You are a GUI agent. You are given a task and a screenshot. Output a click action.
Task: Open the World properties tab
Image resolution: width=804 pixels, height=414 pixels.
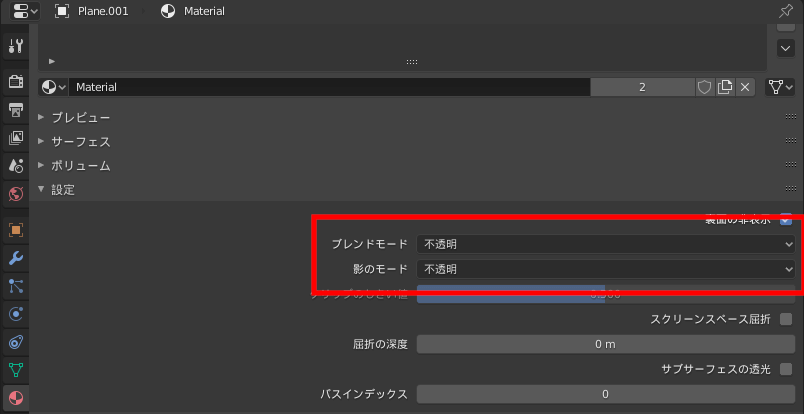click(15, 193)
